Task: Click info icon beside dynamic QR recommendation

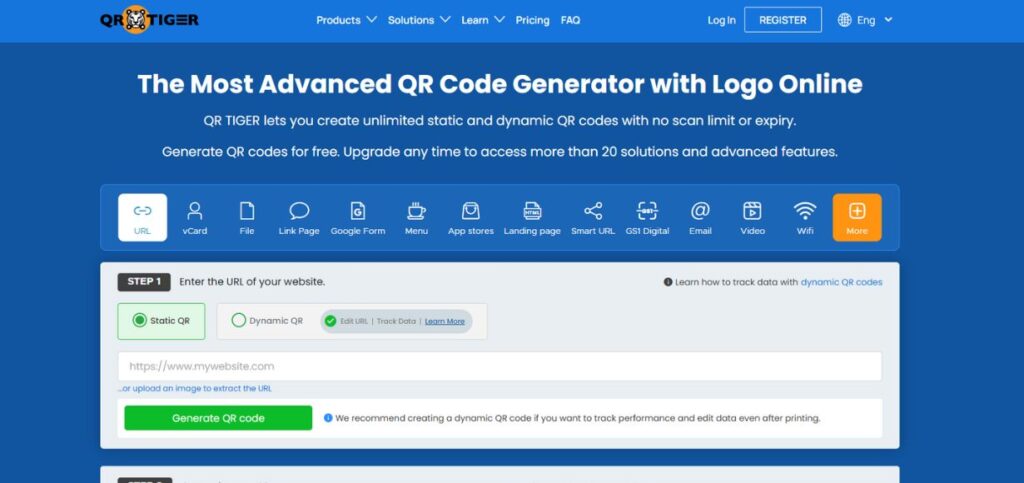Action: (x=328, y=418)
